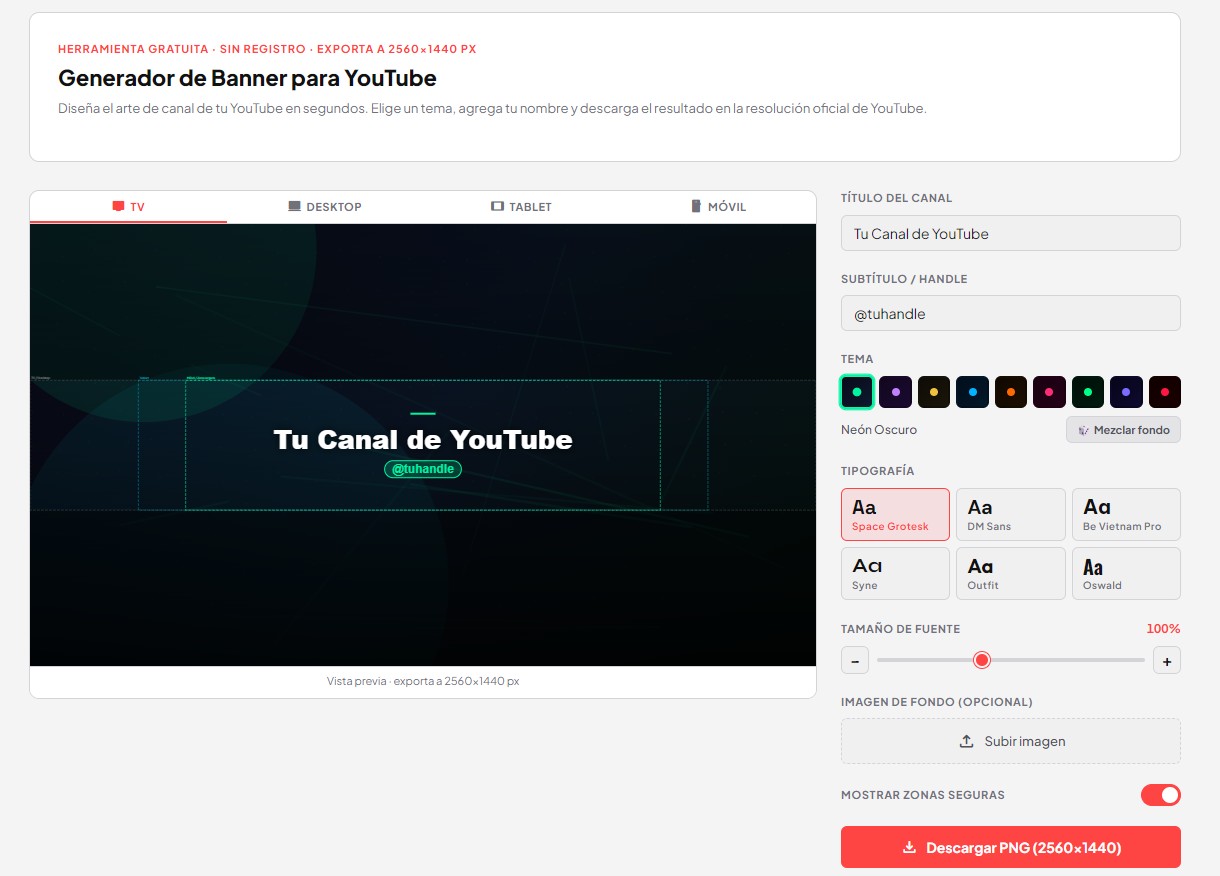
Task: Click the Descargar PNG (2560x1440) button
Action: (x=1010, y=847)
